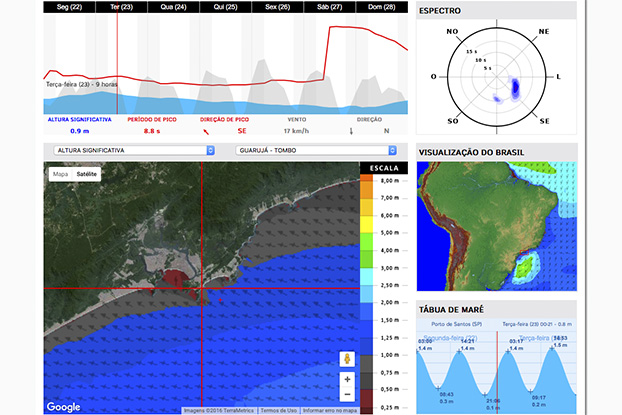Screen dimensions: 622x415
Task: Select the Sáb (27) day tab
Action: pos(330,7)
